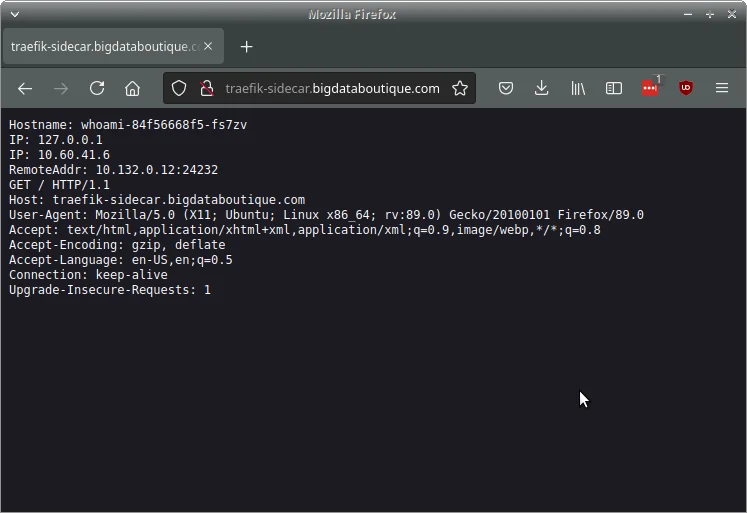Click the GET / HTTP/1.1 line
Viewport: 747px width, 513px height.
point(59,185)
